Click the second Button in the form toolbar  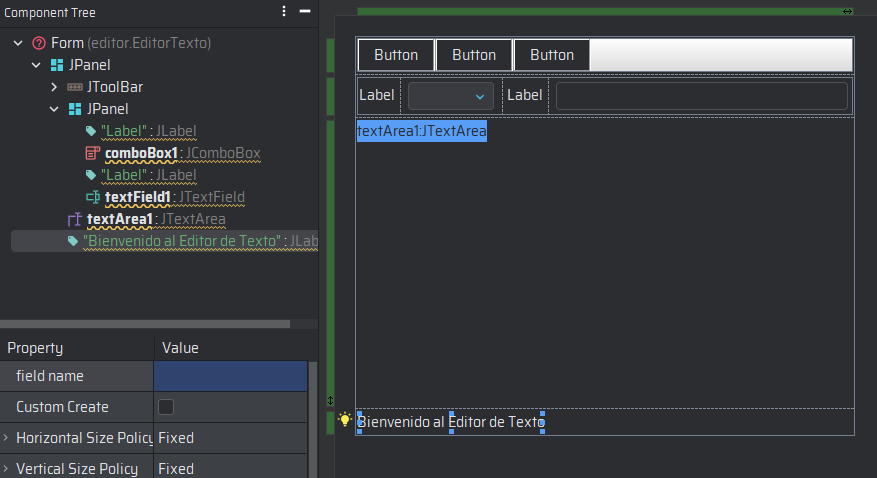(474, 55)
